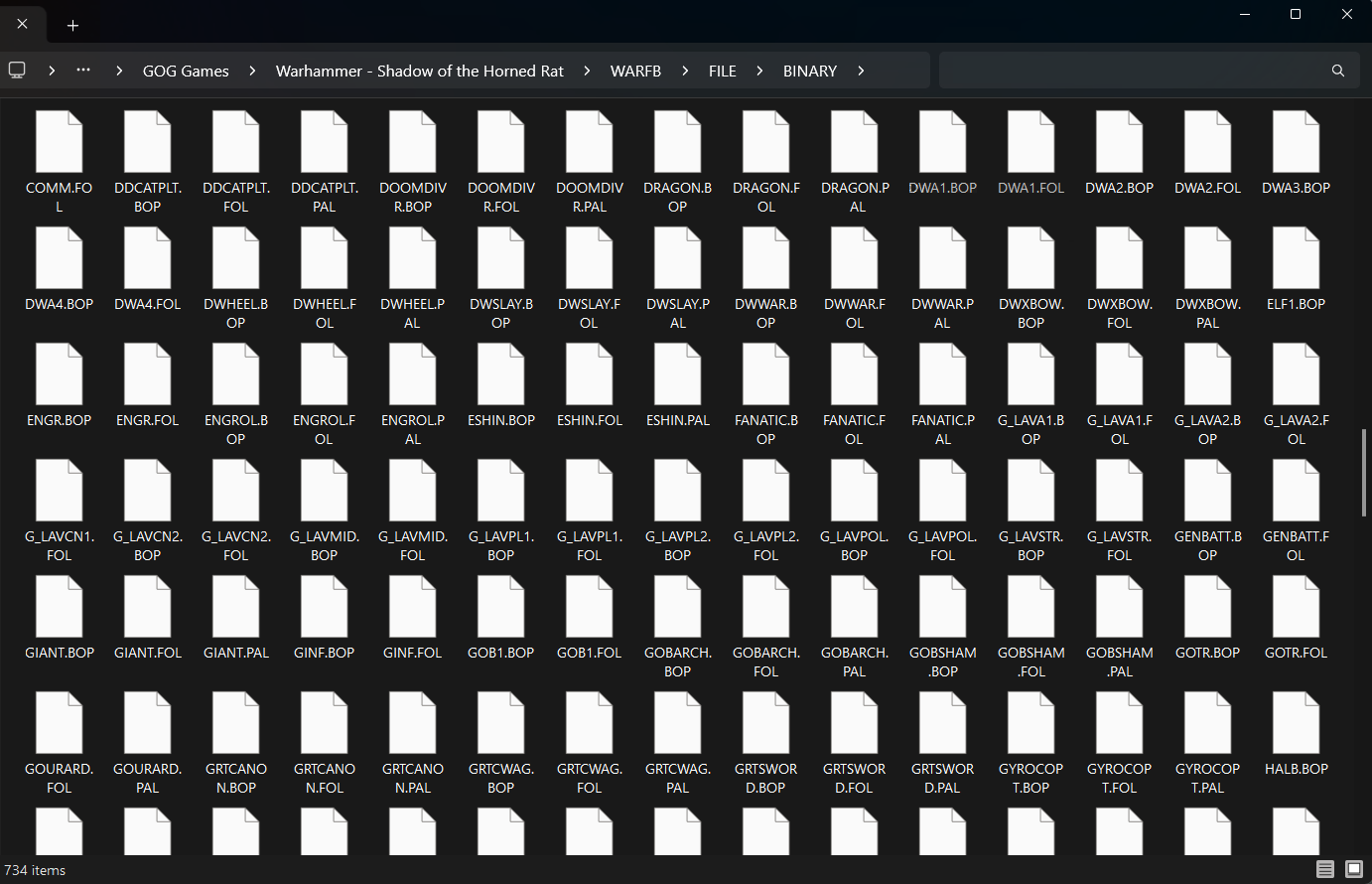The height and width of the screenshot is (884, 1372).
Task: Select the GOTR.FOL file
Action: pyautogui.click(x=1297, y=618)
